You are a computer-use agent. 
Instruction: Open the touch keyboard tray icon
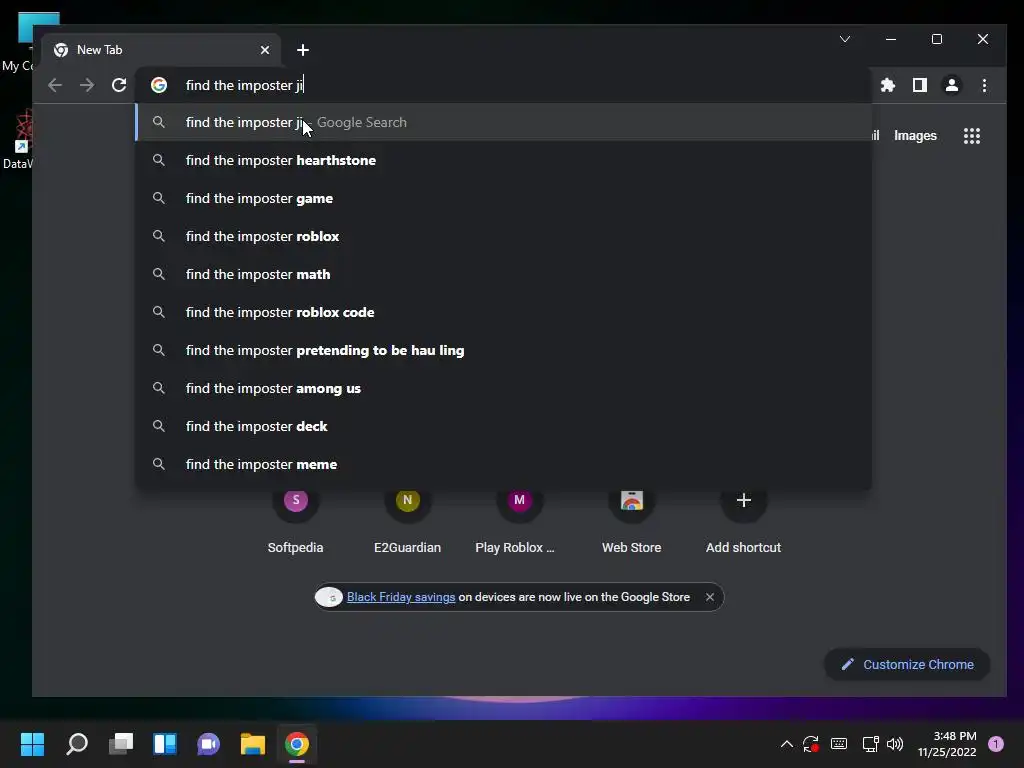tap(839, 744)
